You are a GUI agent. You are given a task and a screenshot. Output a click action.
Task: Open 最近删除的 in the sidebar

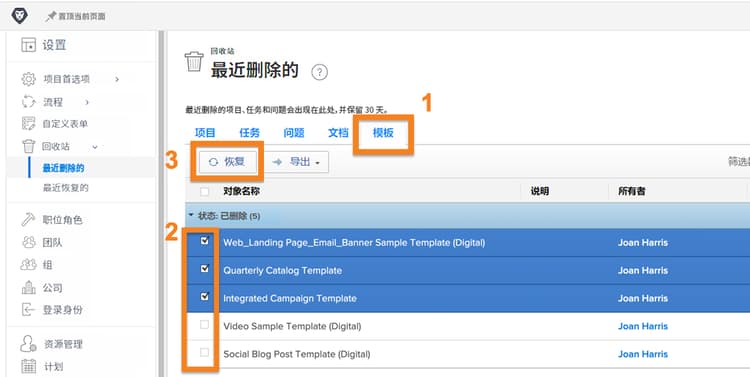(x=64, y=168)
